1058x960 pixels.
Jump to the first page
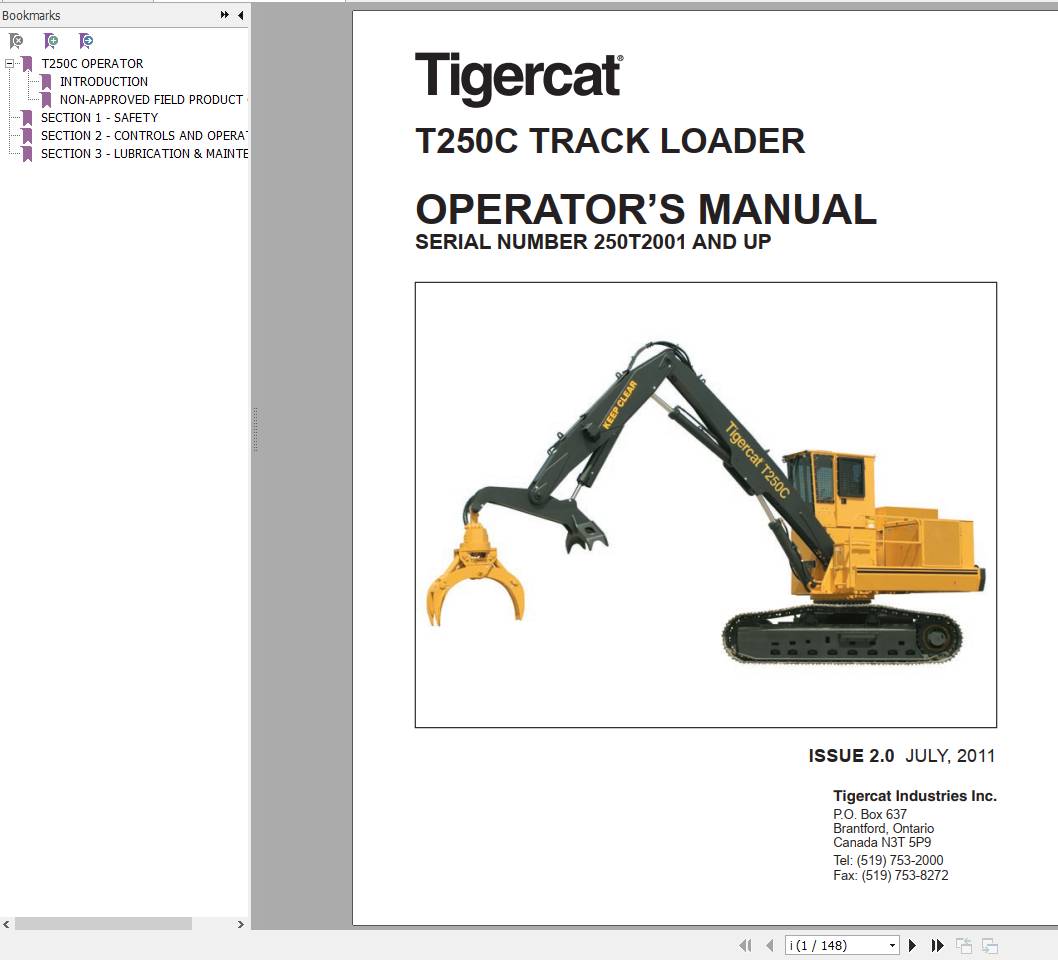pyautogui.click(x=745, y=945)
